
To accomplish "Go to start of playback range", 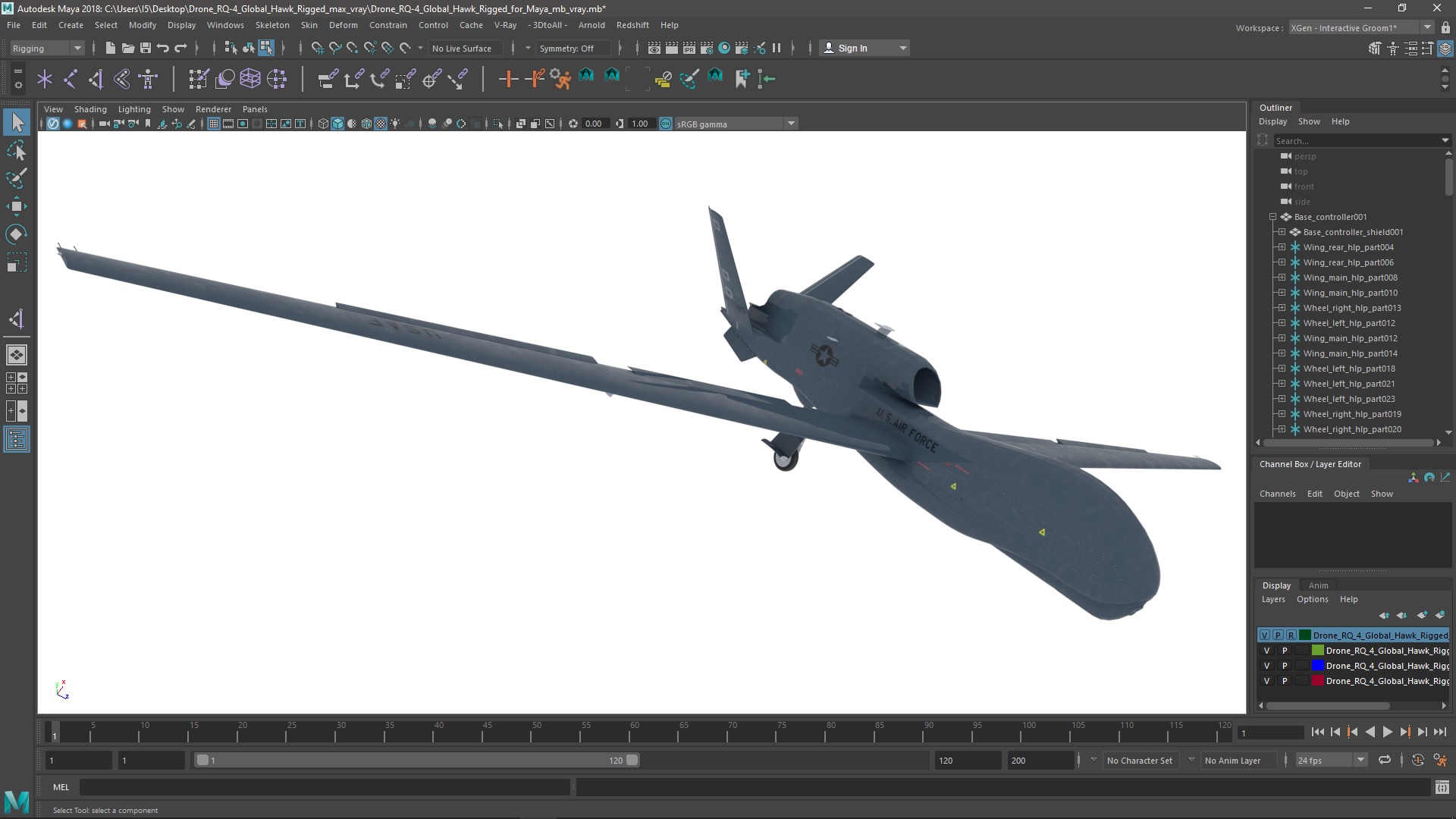I will pyautogui.click(x=1317, y=732).
